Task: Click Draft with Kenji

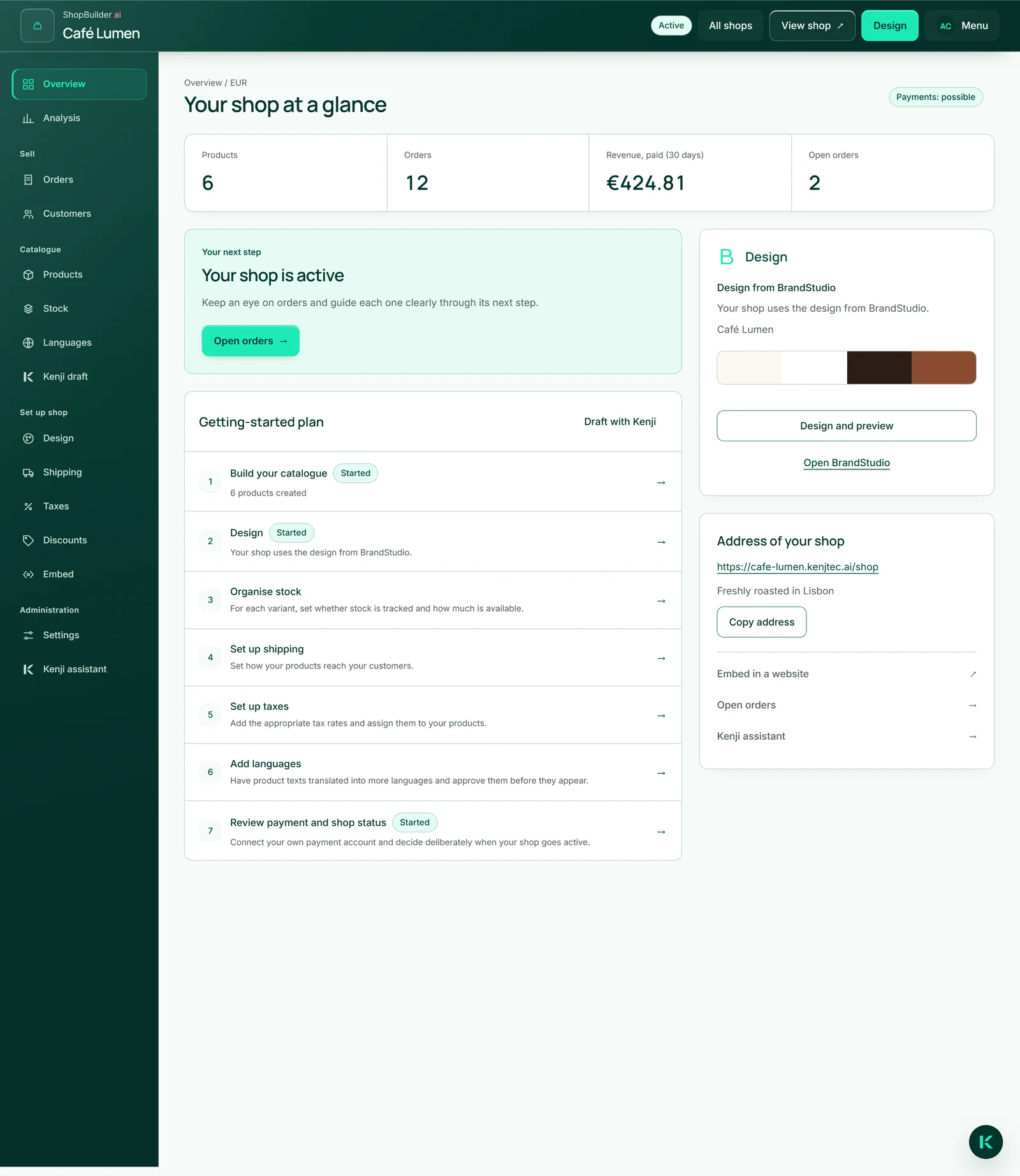Action: click(620, 422)
